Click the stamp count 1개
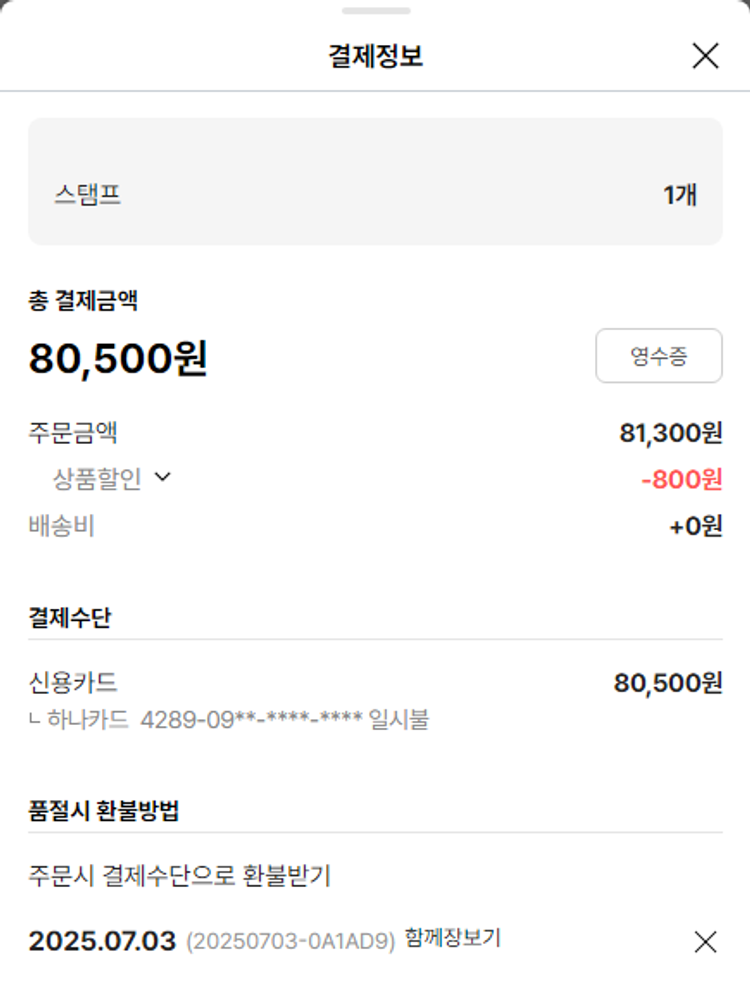 point(679,195)
